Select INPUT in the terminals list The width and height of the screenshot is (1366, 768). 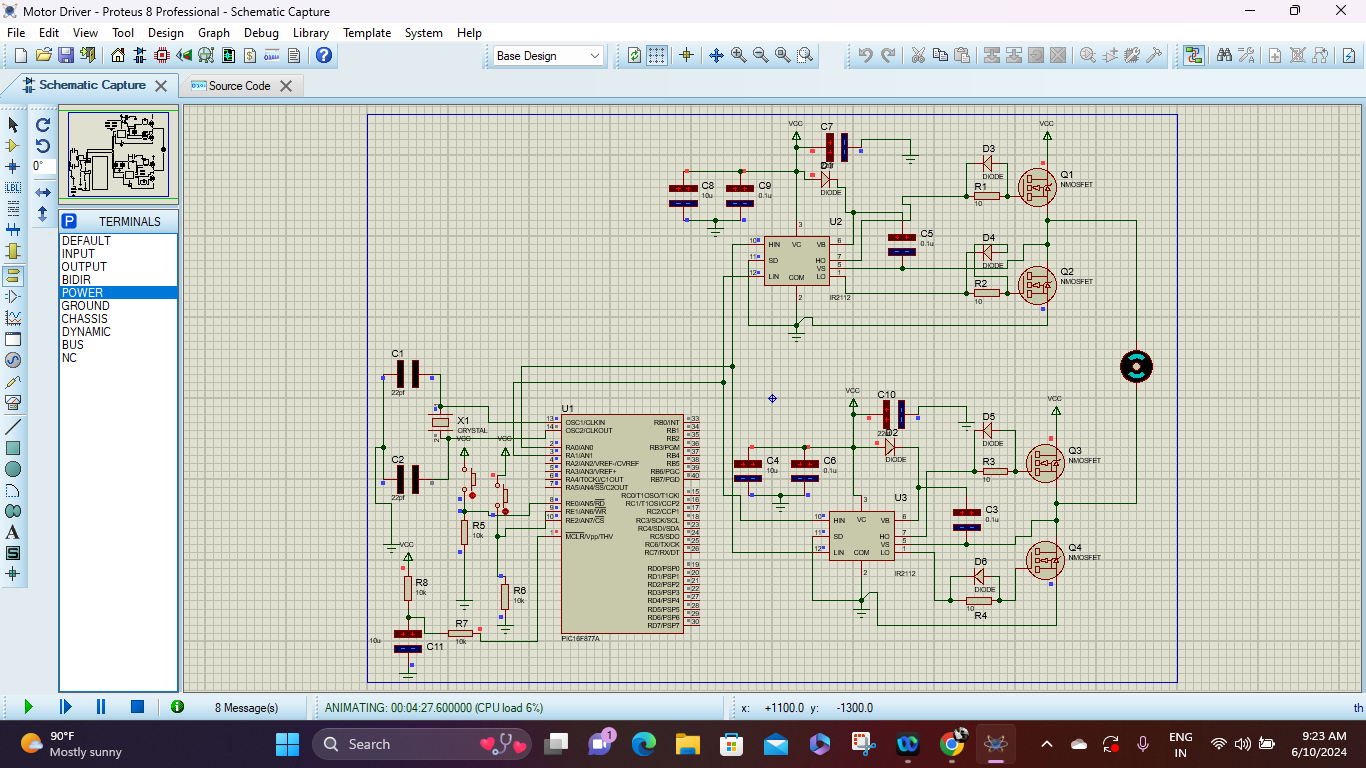(x=118, y=254)
